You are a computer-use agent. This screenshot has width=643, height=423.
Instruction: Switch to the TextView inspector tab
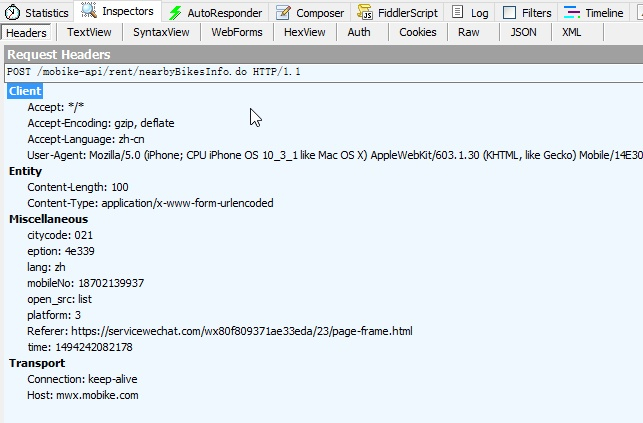tap(90, 32)
